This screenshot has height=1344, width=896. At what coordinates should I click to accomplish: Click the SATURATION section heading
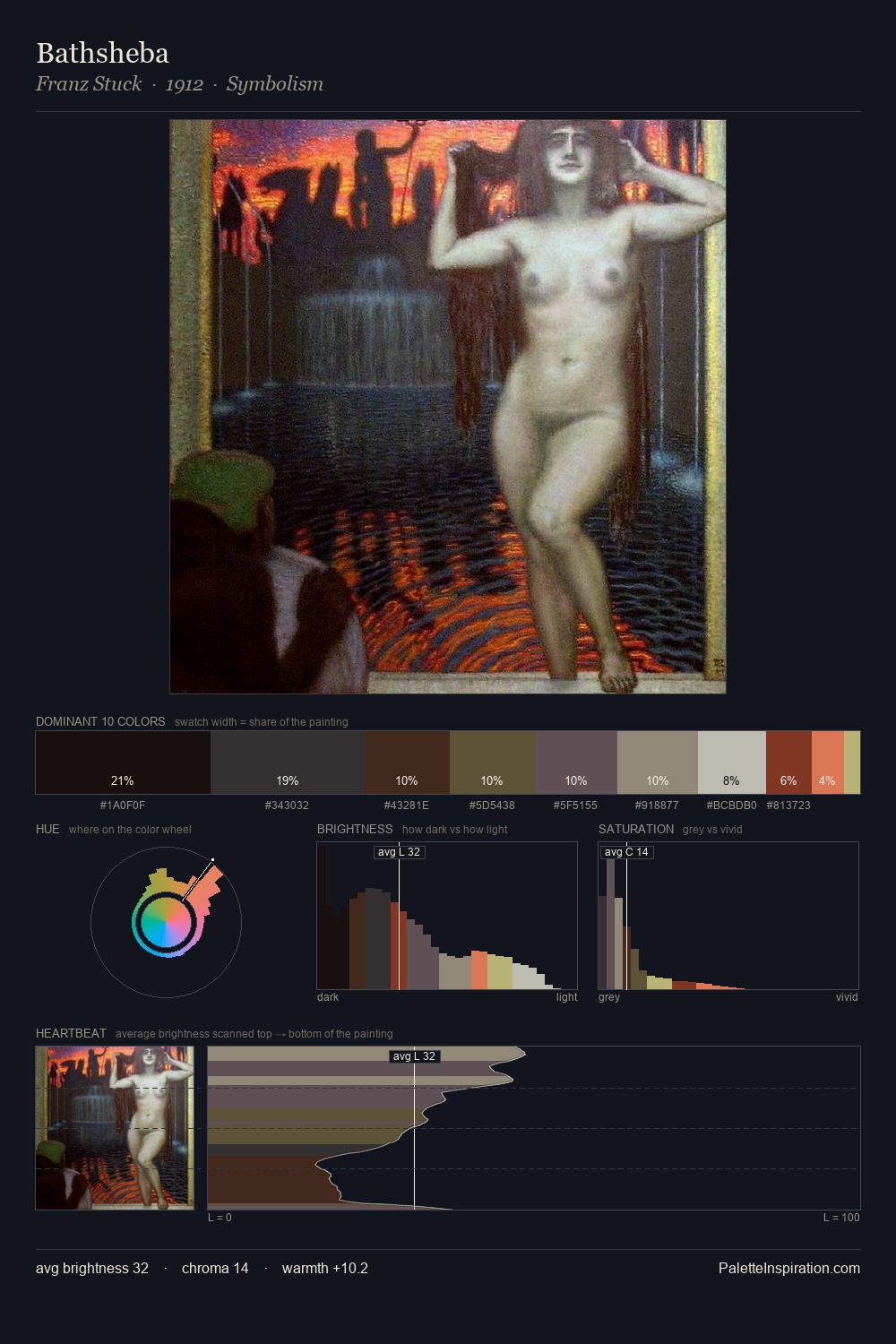pos(636,829)
